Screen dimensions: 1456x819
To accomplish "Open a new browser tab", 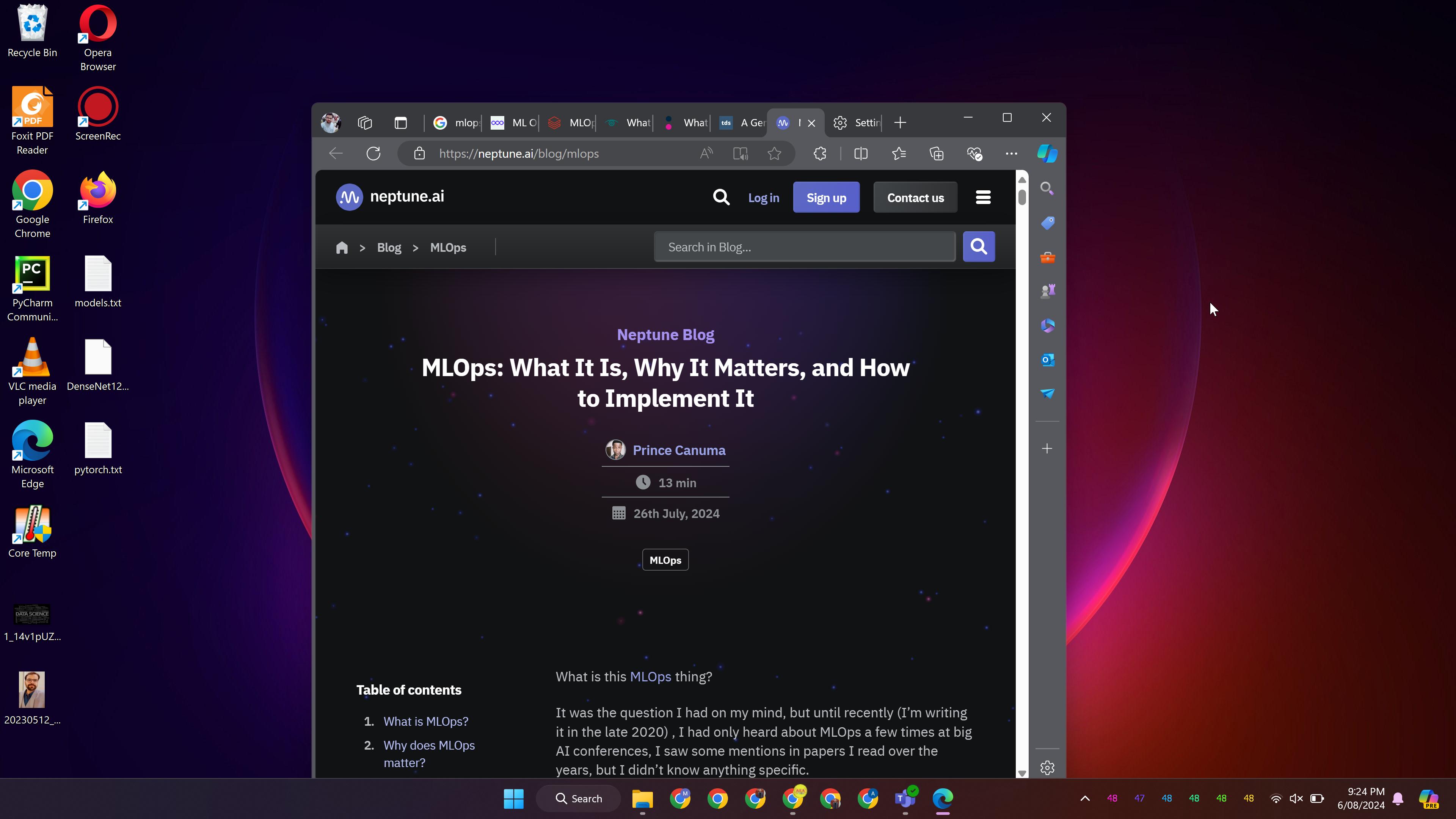I will [x=901, y=122].
